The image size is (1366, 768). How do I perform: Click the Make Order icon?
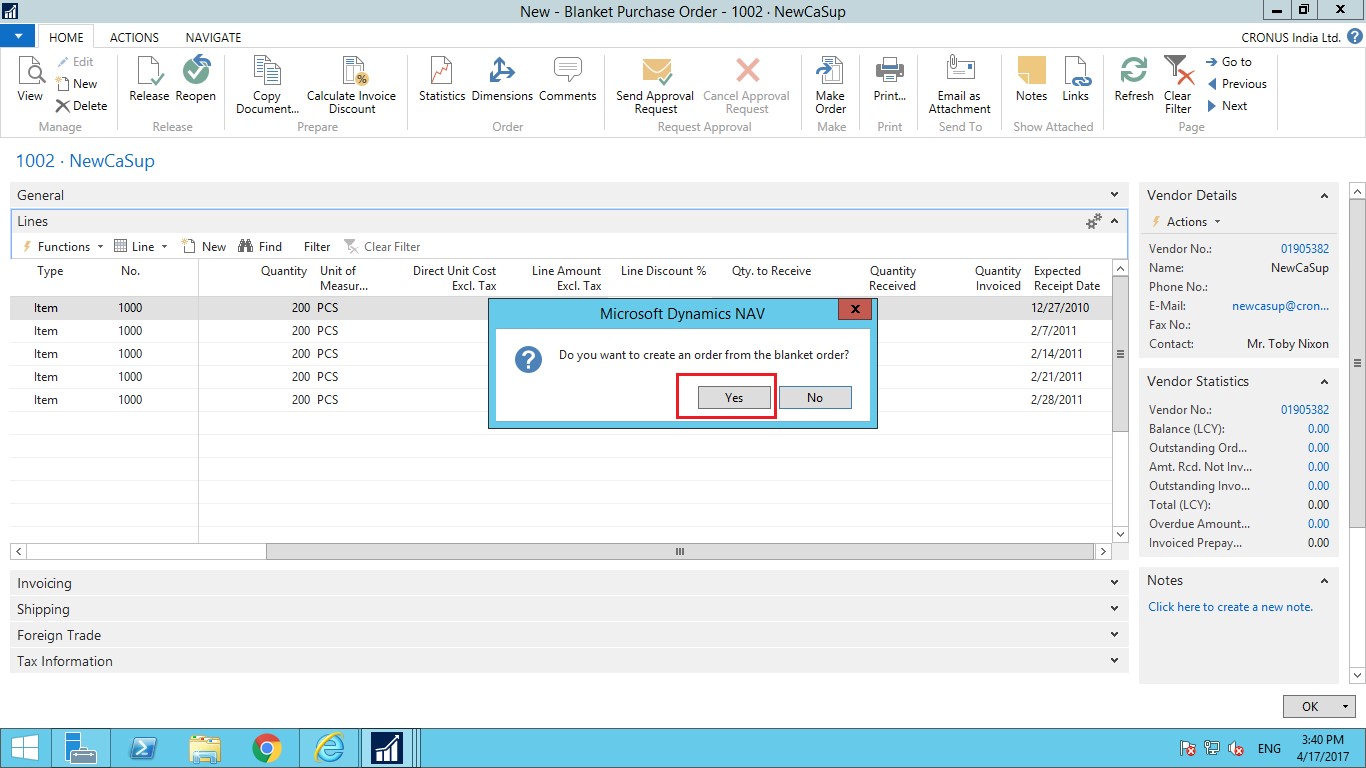point(830,86)
